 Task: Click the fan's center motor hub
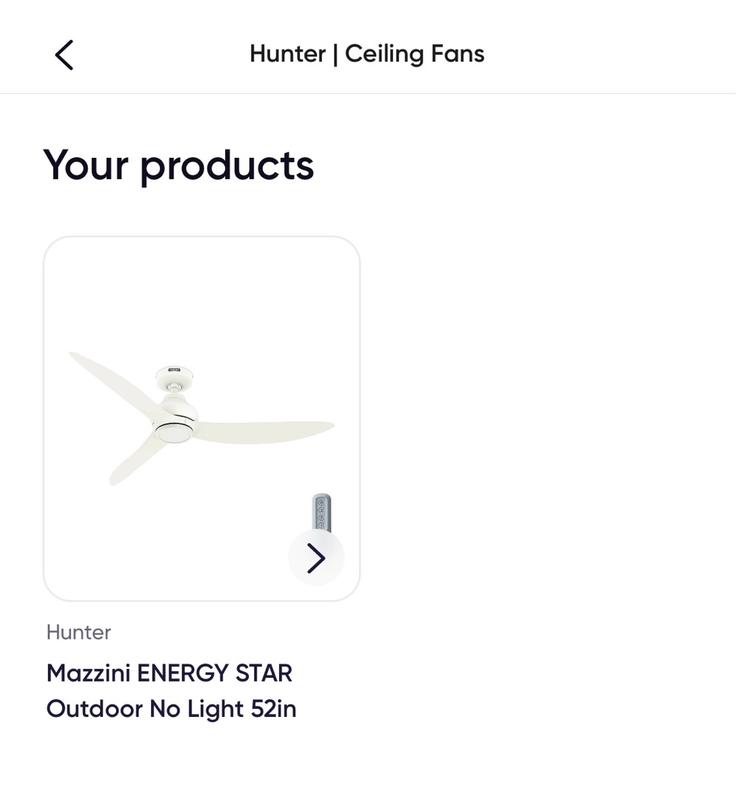click(x=176, y=420)
